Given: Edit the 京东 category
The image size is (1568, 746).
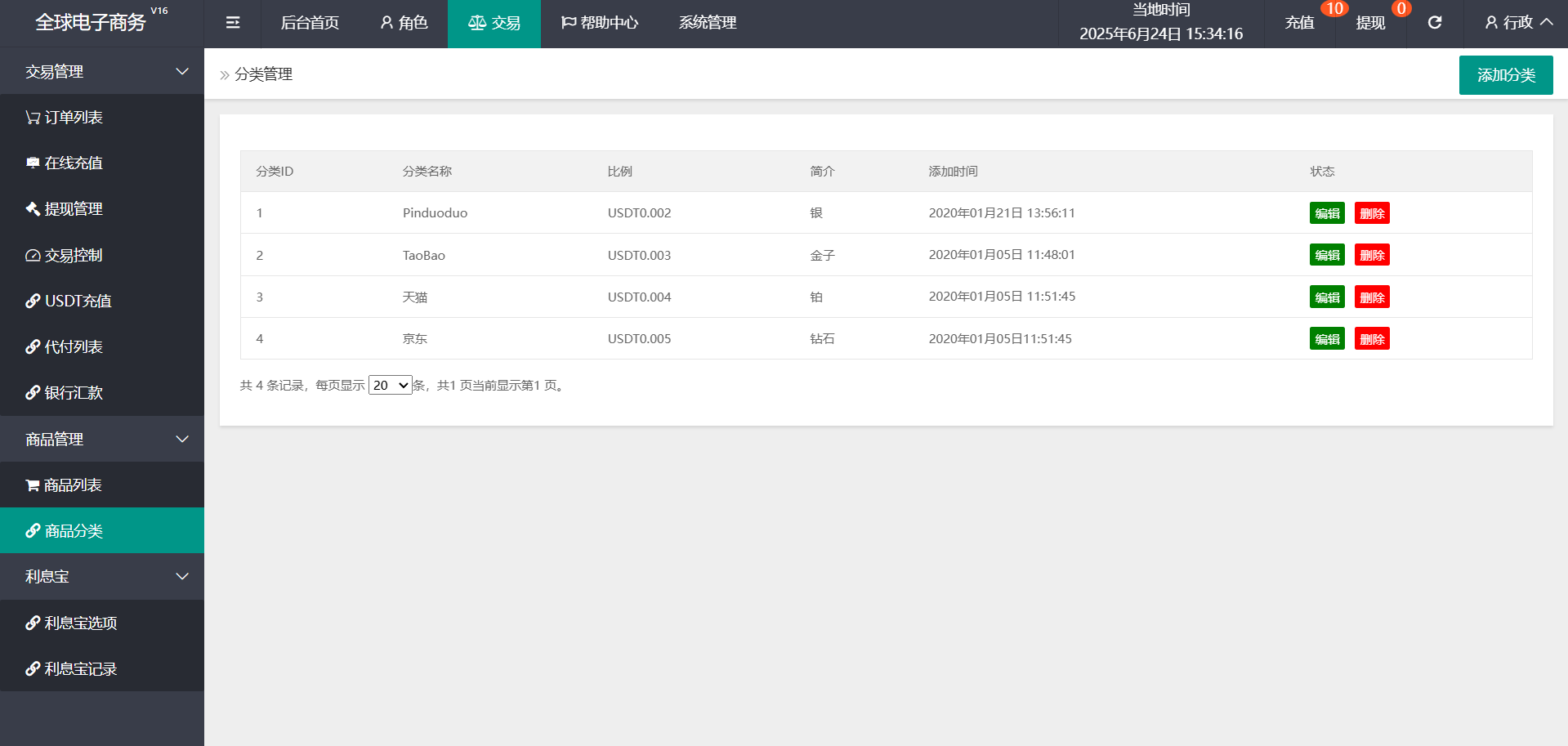Looking at the screenshot, I should (x=1327, y=339).
